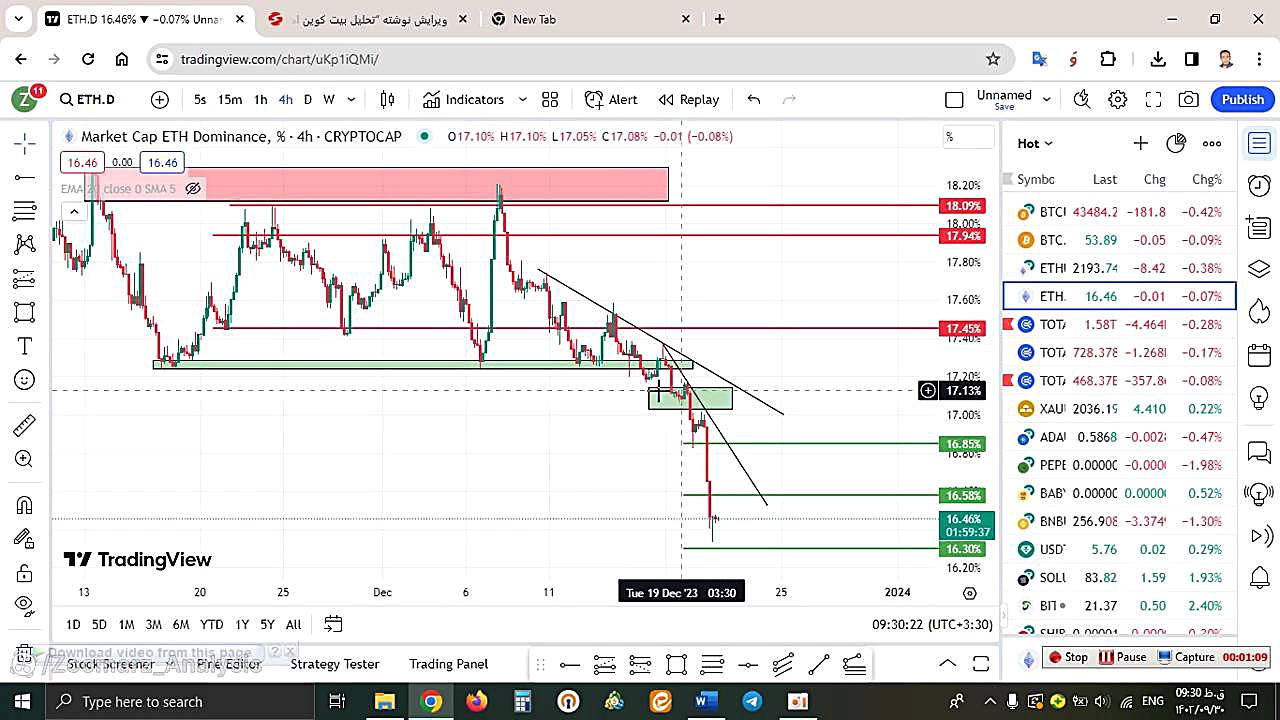Select the XAU watchlist row

[1119, 408]
